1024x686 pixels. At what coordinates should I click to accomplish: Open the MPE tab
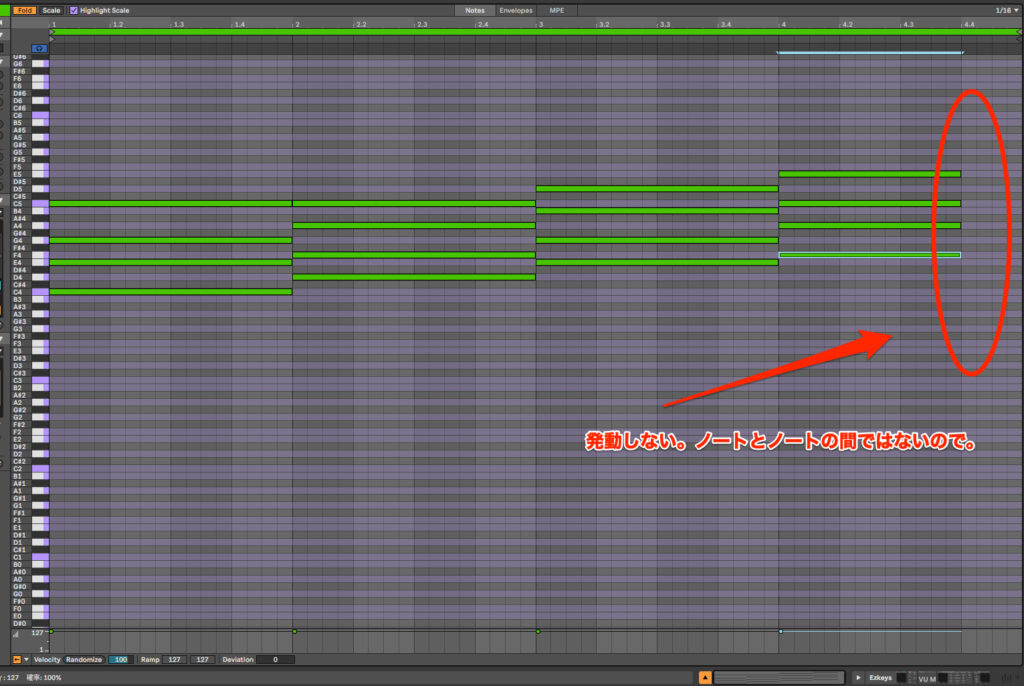click(x=557, y=10)
